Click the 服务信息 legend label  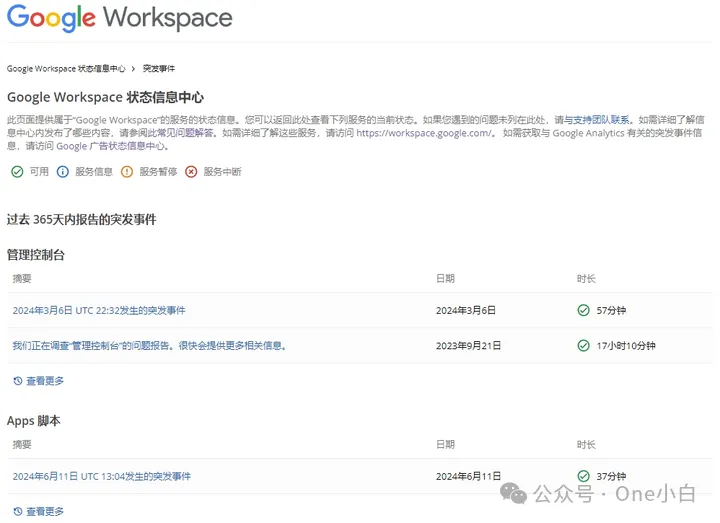[x=94, y=172]
